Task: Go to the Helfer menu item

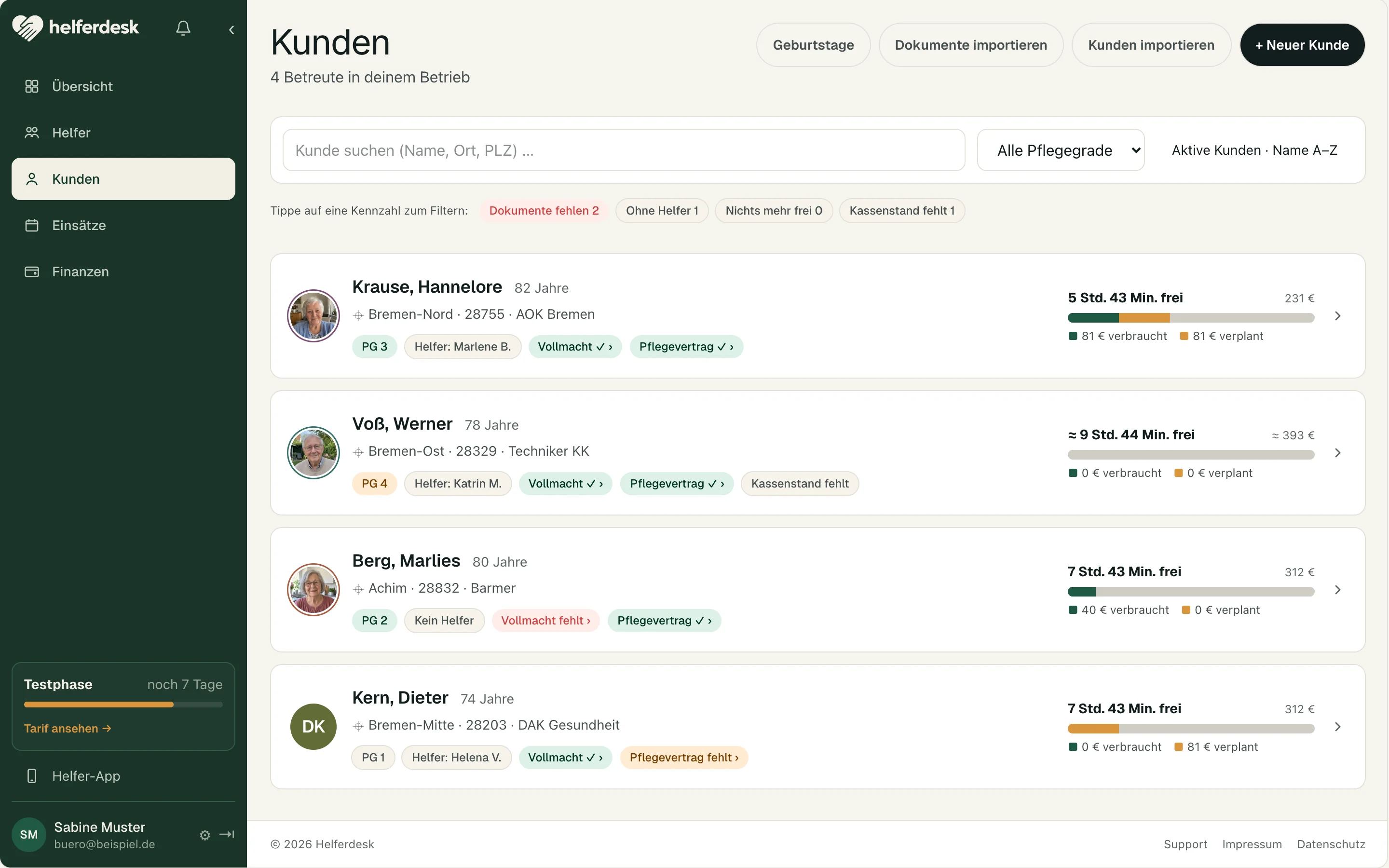Action: (123, 133)
